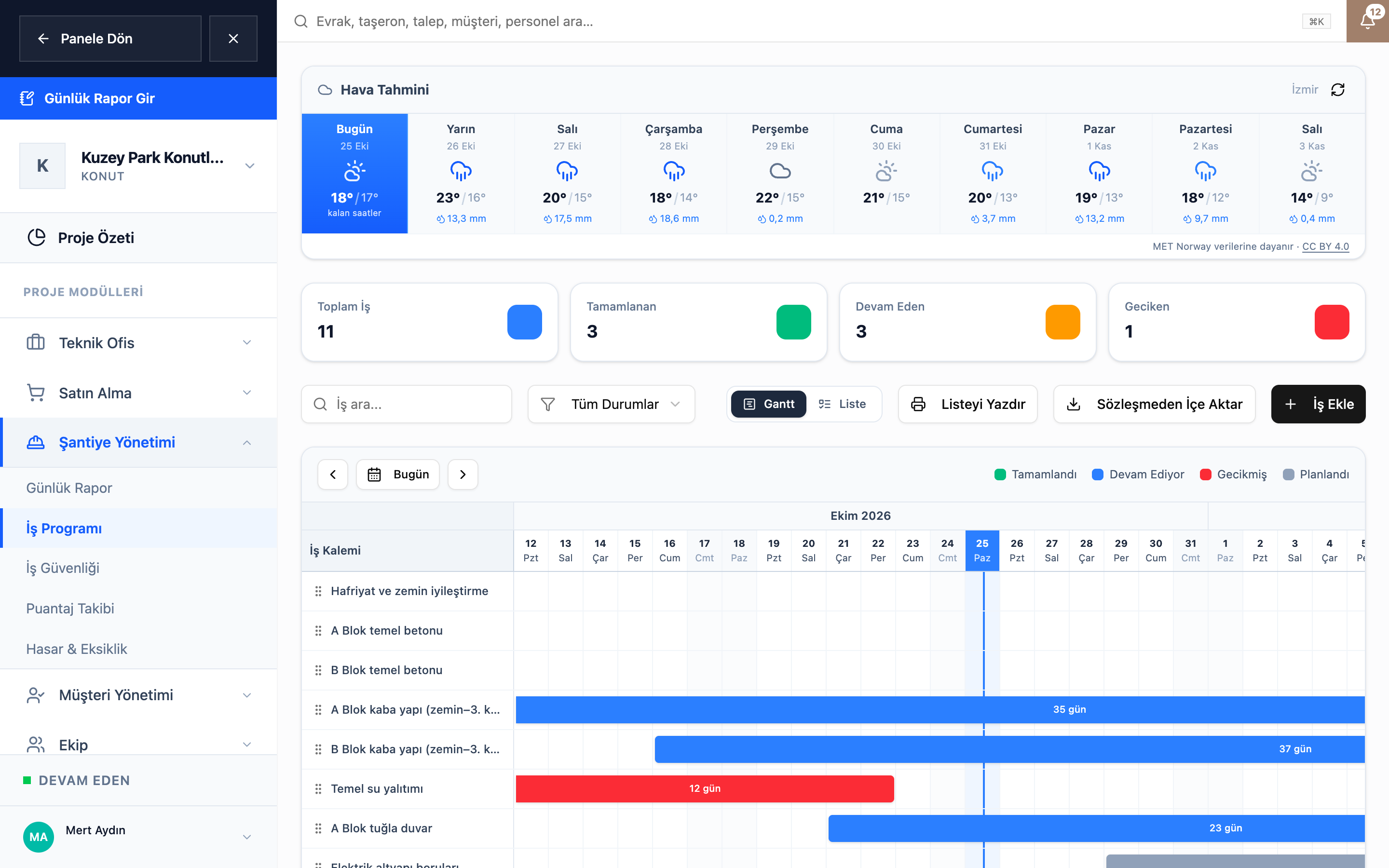Open the Tüm Durumlar status filter

point(611,404)
